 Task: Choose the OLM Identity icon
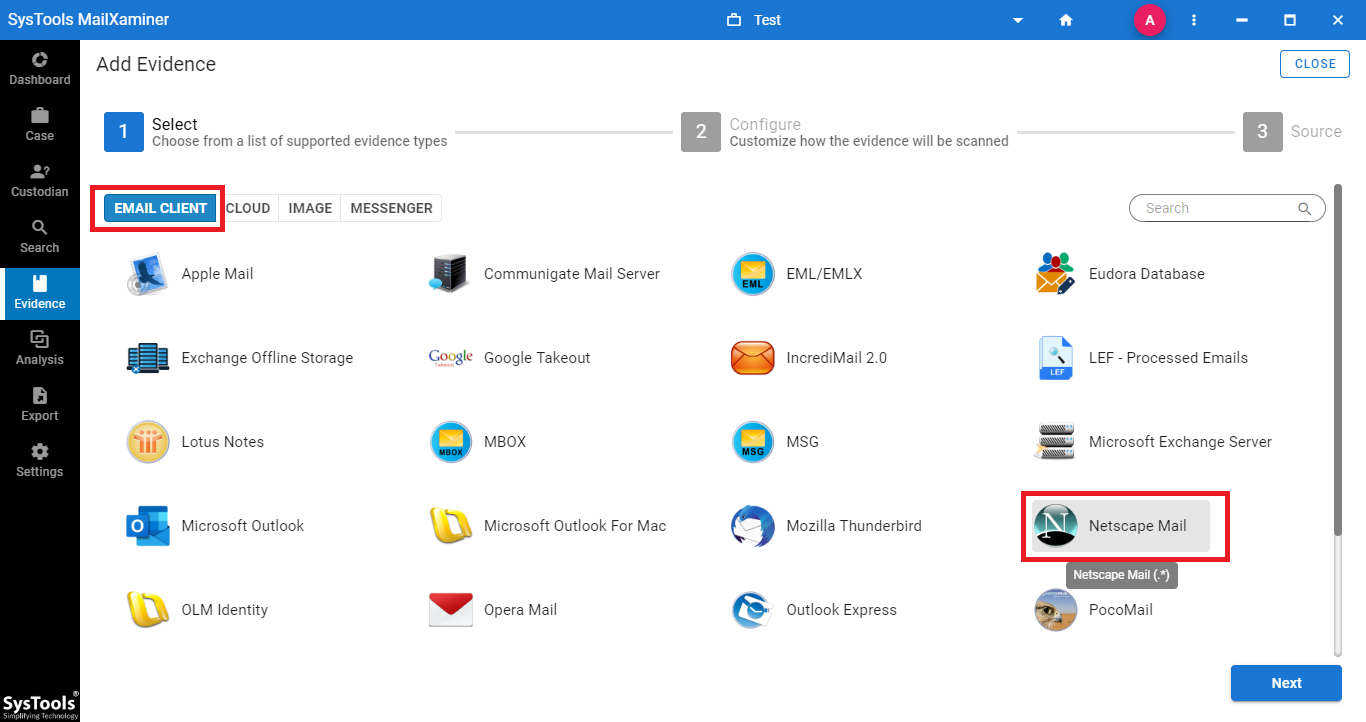tap(148, 610)
